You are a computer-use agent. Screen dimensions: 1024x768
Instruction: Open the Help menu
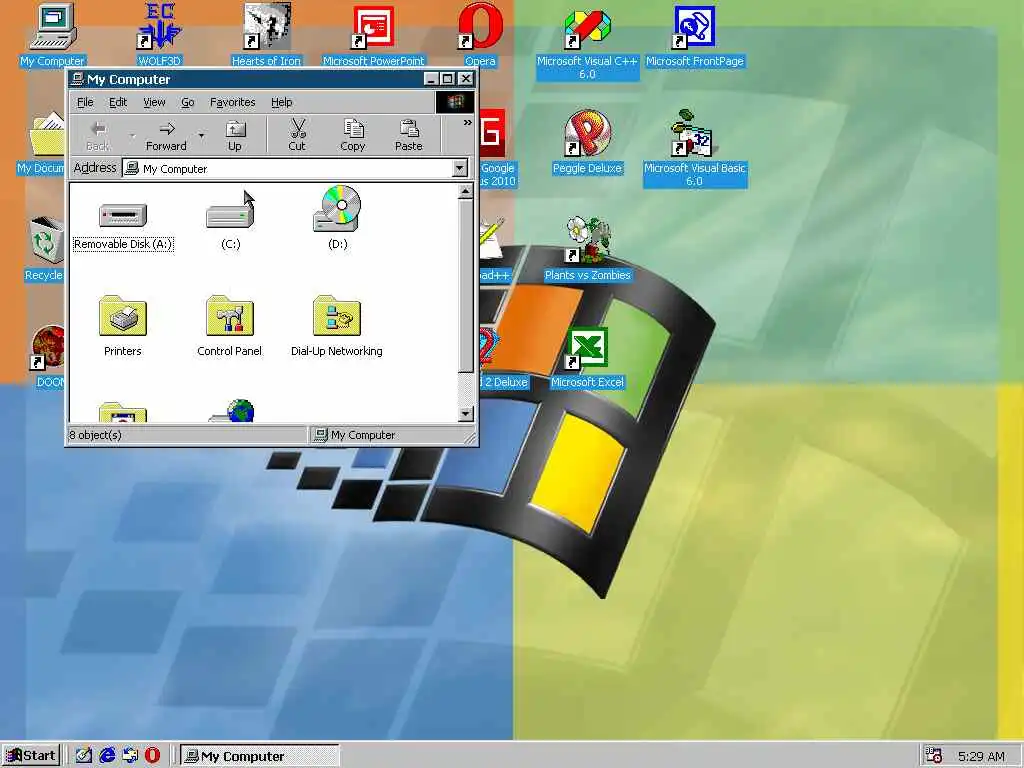click(x=281, y=102)
